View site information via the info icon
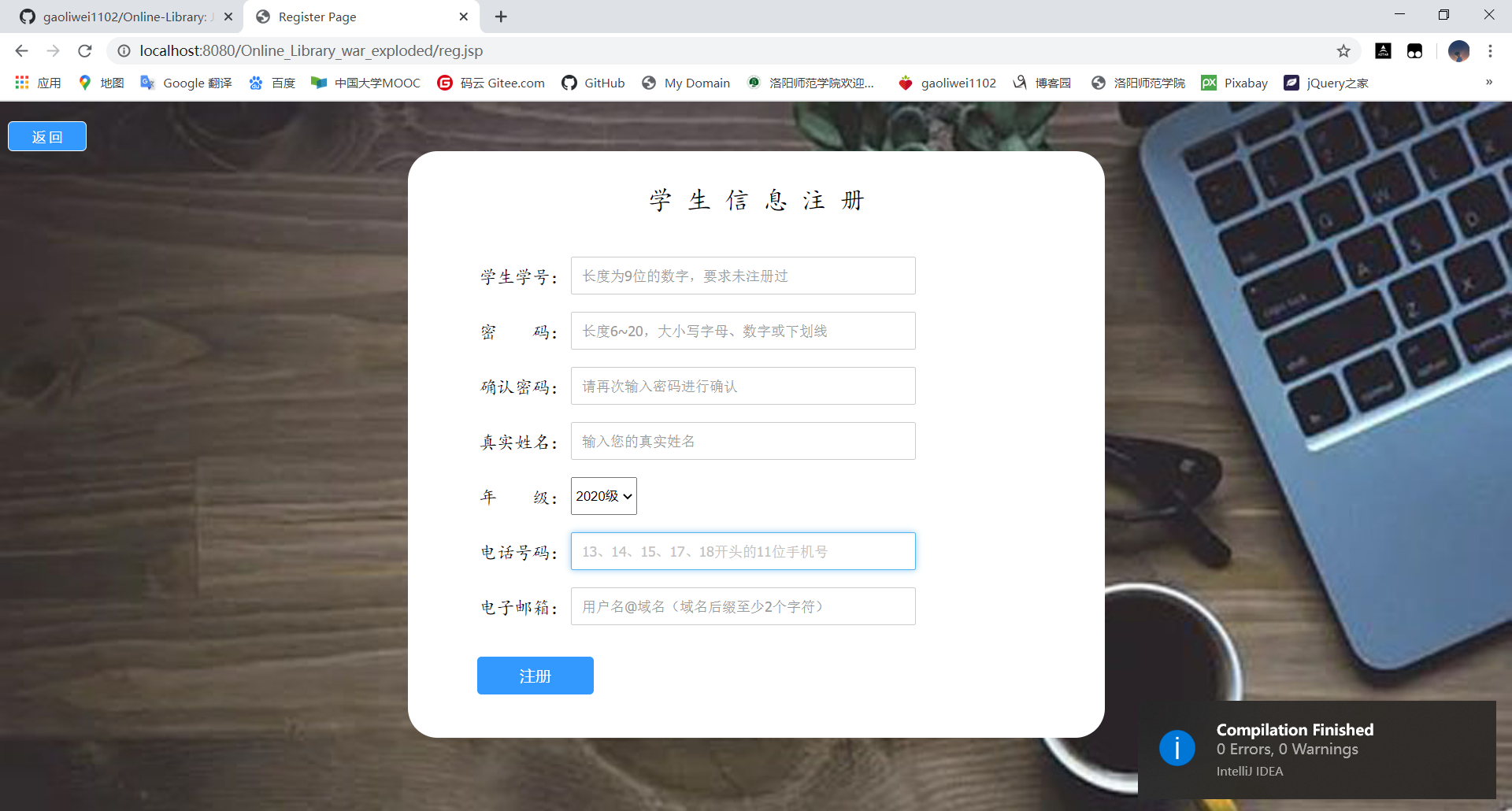This screenshot has width=1512, height=811. pyautogui.click(x=124, y=50)
